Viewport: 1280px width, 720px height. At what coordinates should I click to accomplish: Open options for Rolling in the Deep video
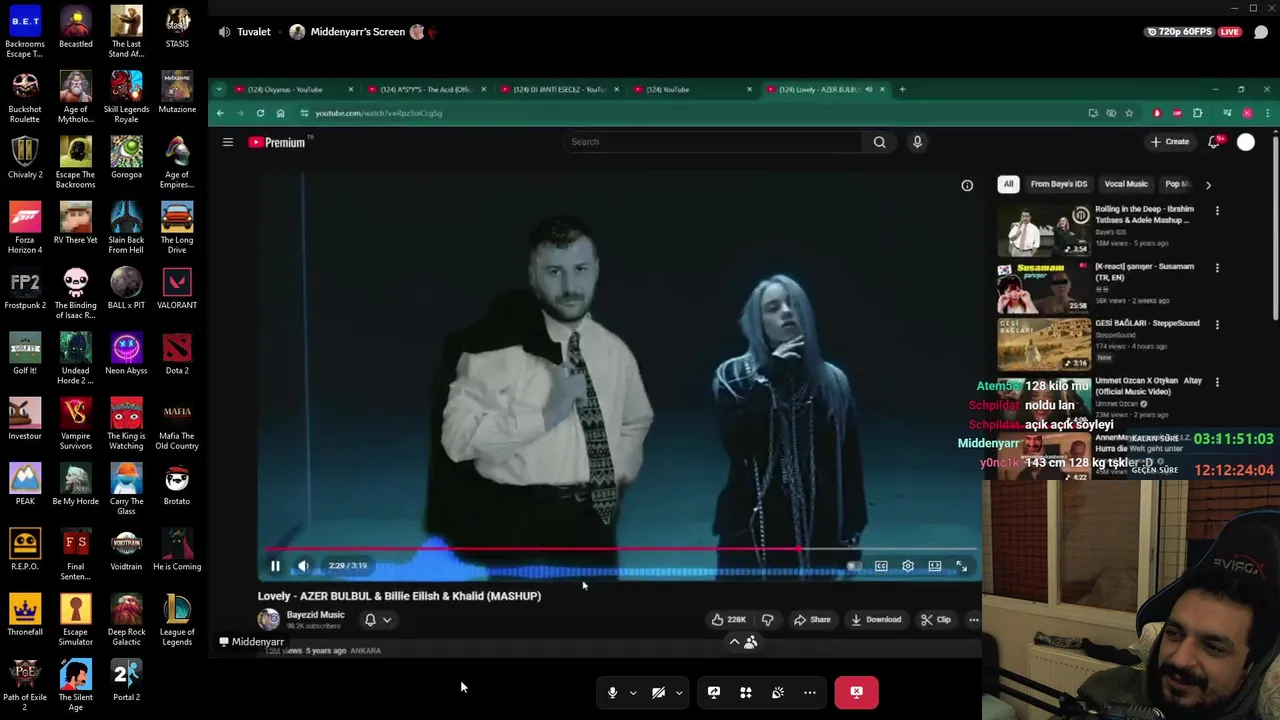(x=1217, y=211)
